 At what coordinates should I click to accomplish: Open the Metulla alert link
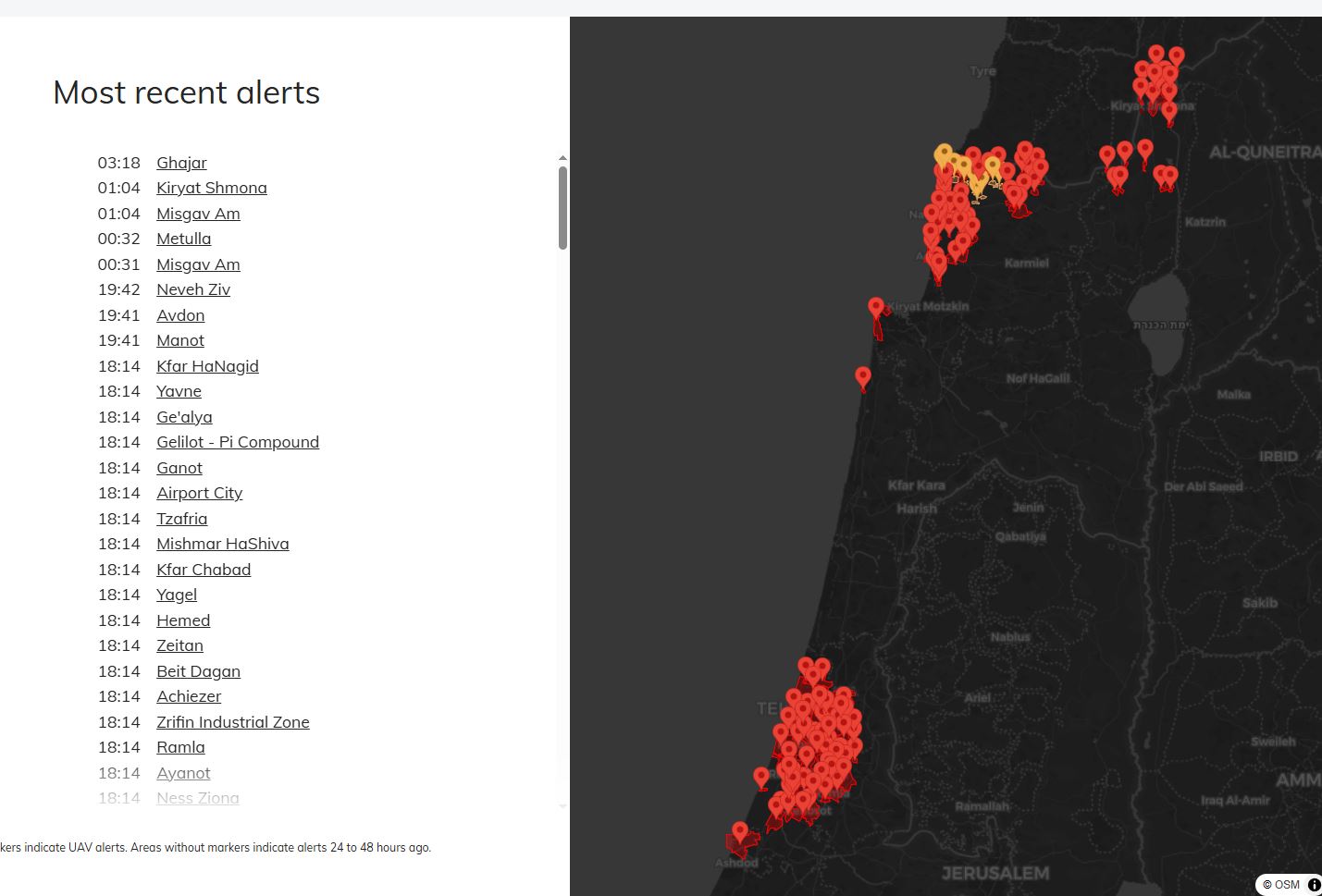click(183, 239)
